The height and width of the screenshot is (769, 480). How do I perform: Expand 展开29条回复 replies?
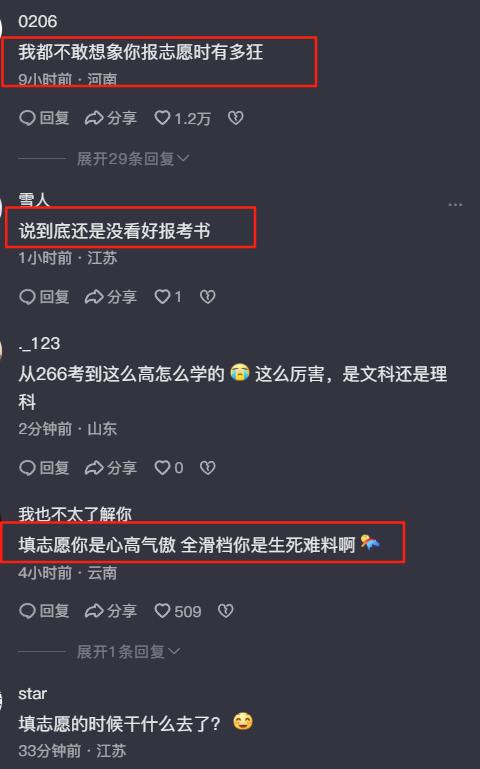[x=133, y=158]
